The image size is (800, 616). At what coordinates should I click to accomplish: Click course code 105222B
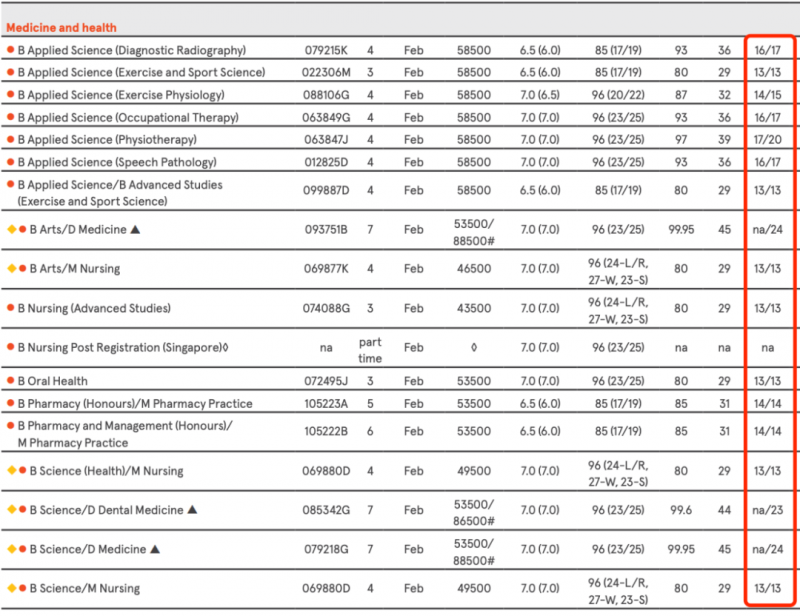tap(326, 431)
